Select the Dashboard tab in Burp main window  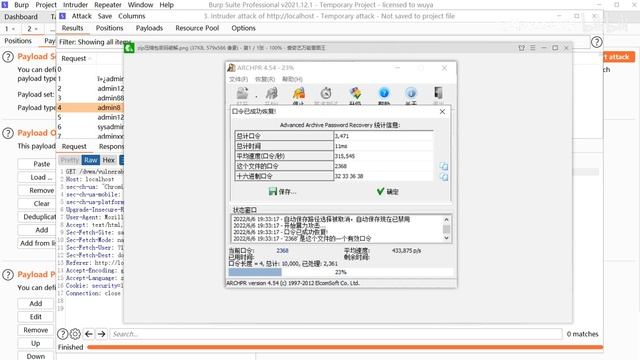(x=21, y=17)
